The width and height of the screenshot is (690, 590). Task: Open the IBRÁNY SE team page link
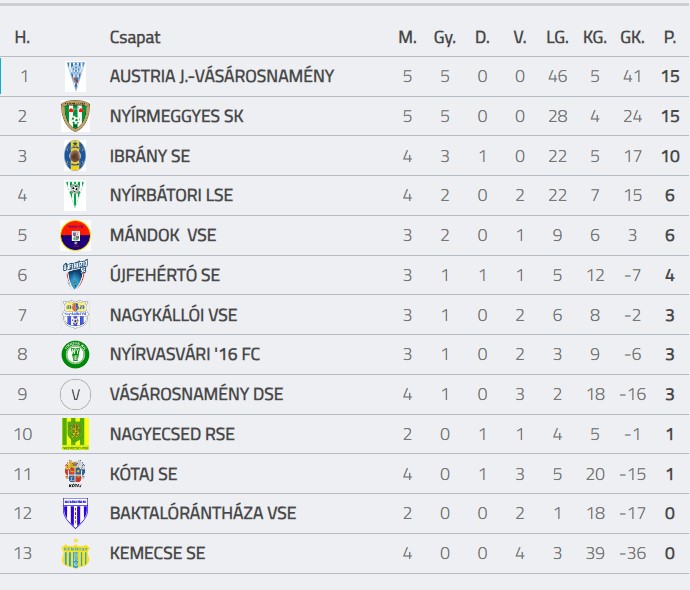coord(150,156)
